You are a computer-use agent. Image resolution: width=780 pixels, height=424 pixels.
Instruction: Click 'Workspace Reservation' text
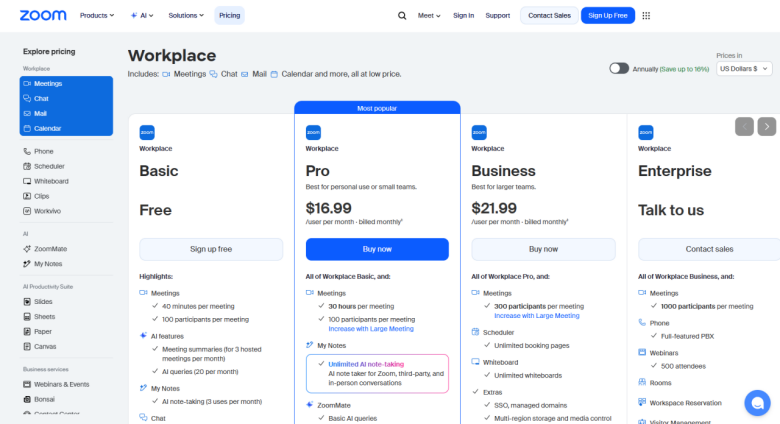(685, 403)
